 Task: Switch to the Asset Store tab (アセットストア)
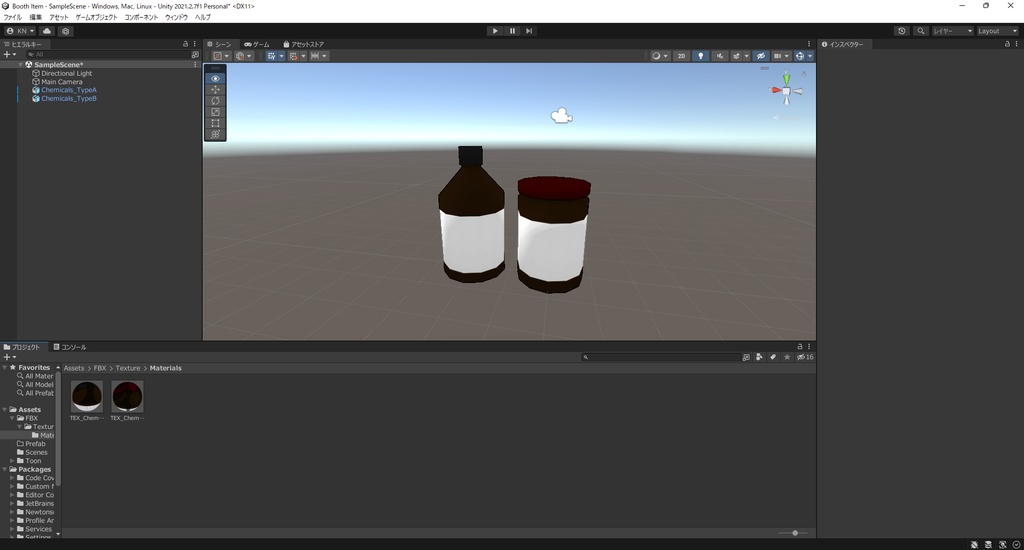tap(304, 44)
